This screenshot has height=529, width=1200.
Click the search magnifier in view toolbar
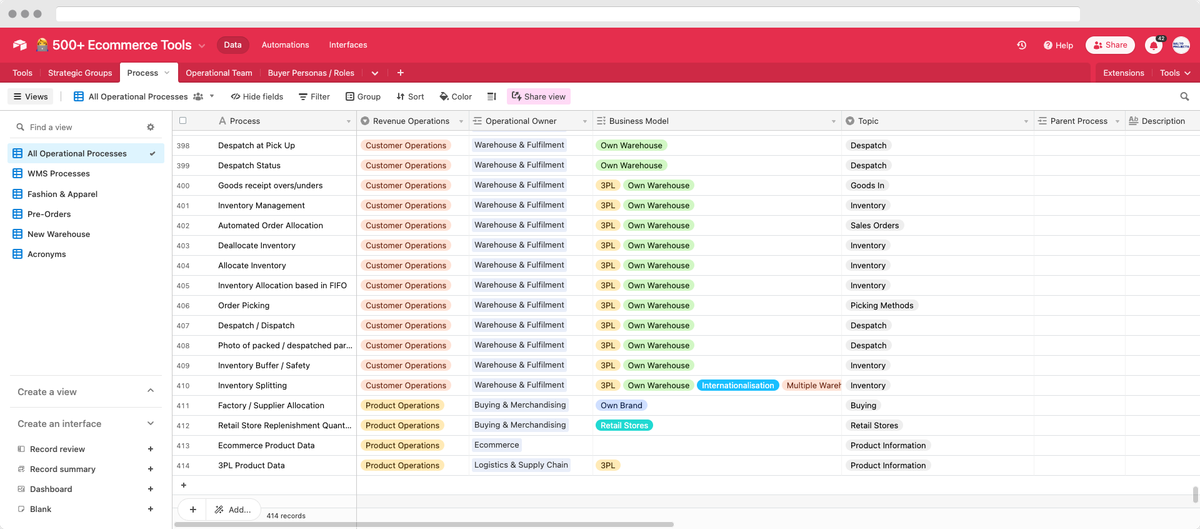[x=1185, y=97]
